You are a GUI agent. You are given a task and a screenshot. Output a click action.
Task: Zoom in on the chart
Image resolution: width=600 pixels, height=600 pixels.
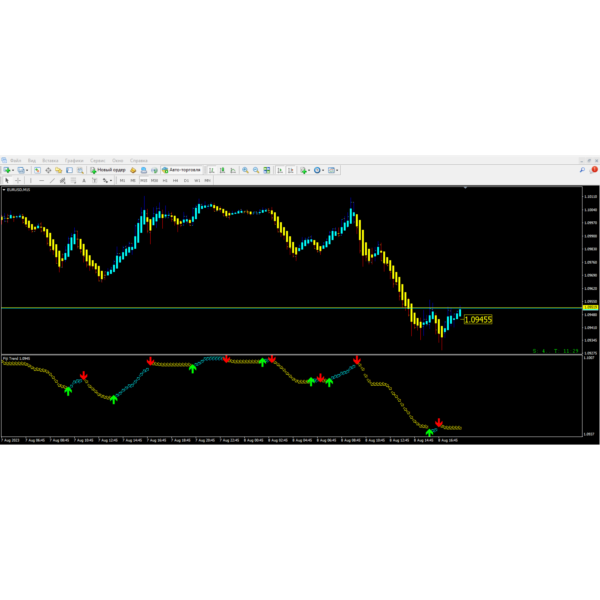[x=245, y=170]
